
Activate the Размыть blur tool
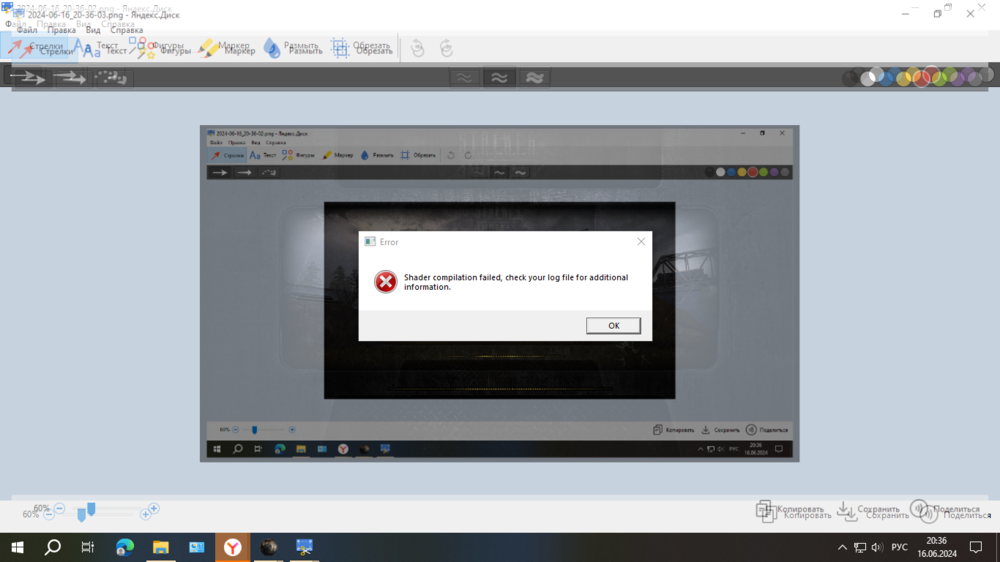[294, 49]
